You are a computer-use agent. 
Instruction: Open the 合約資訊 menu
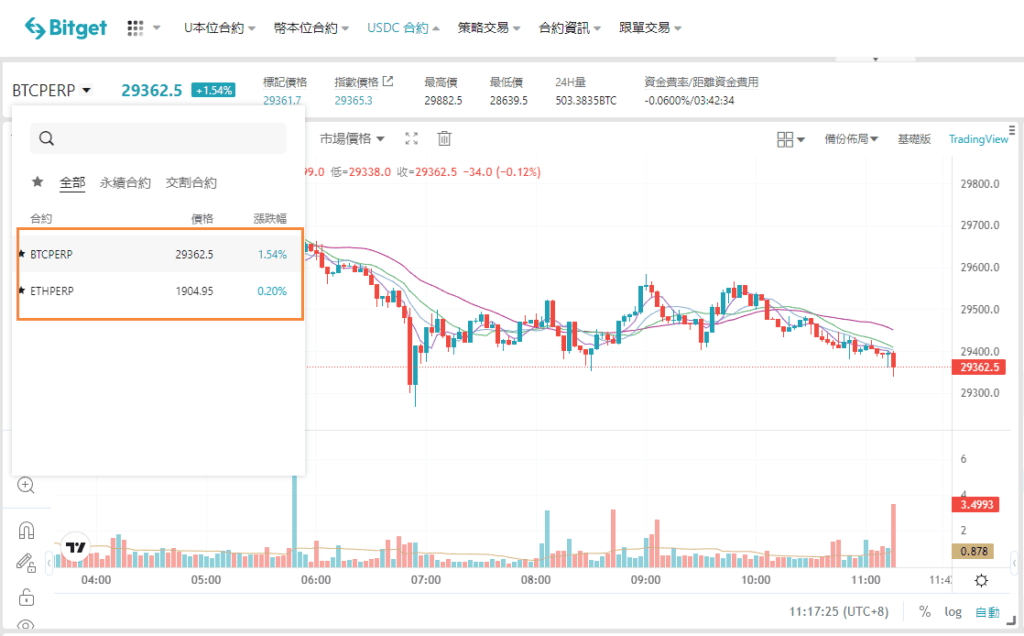pyautogui.click(x=569, y=27)
